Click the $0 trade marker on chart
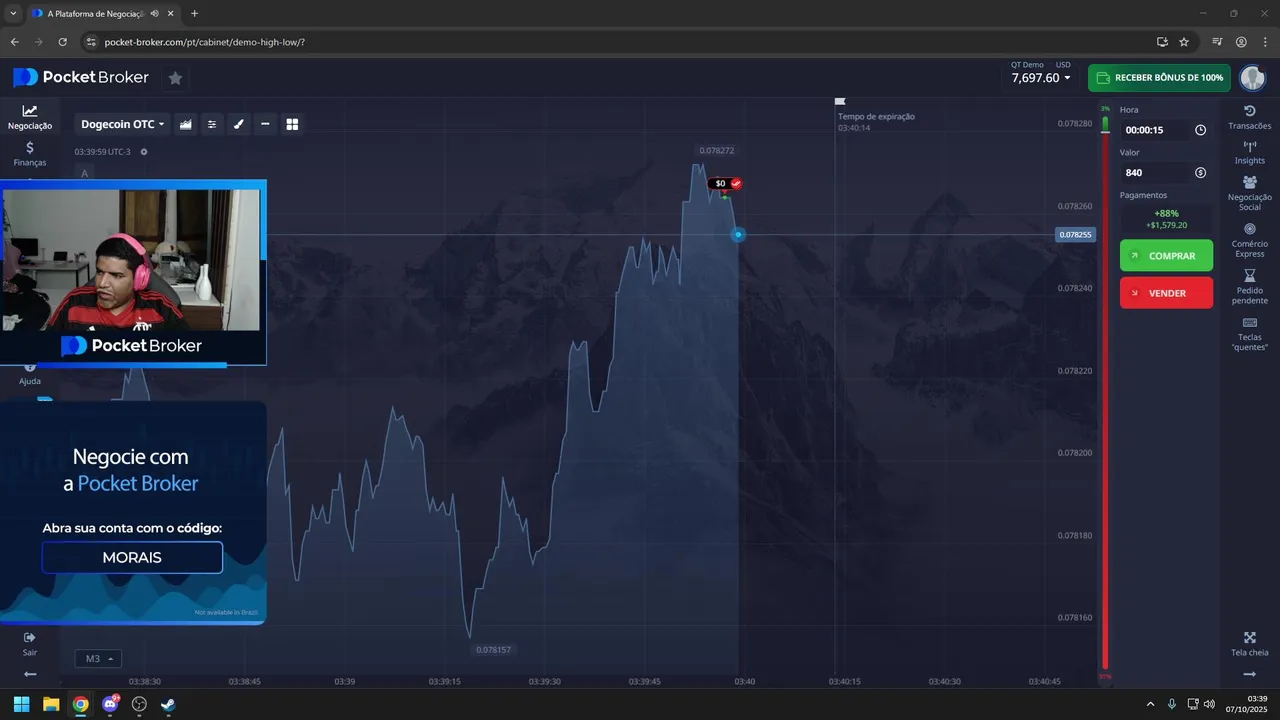 click(725, 183)
